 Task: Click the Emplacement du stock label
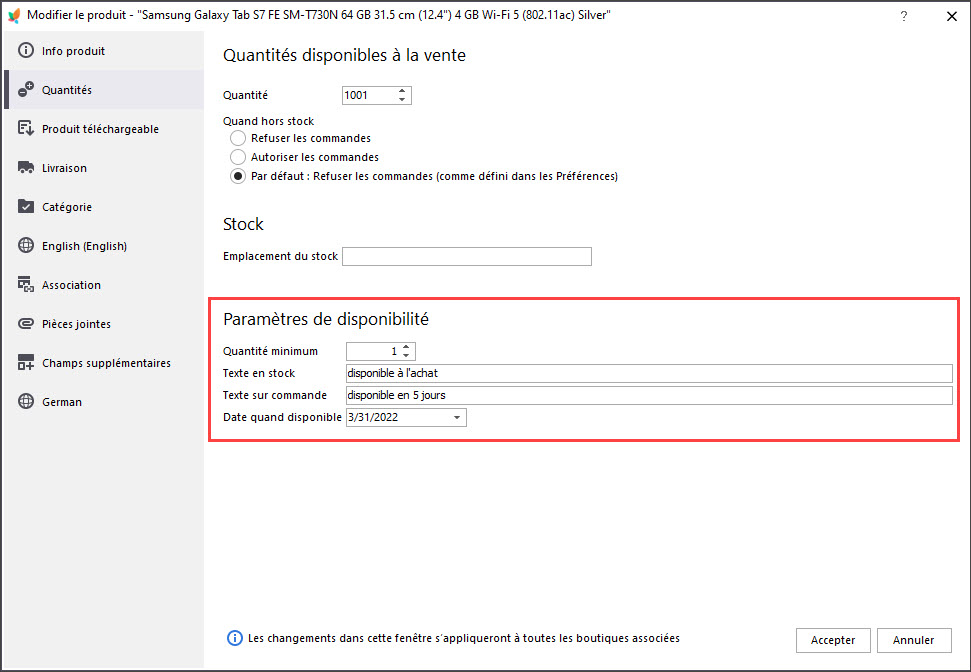[281, 256]
